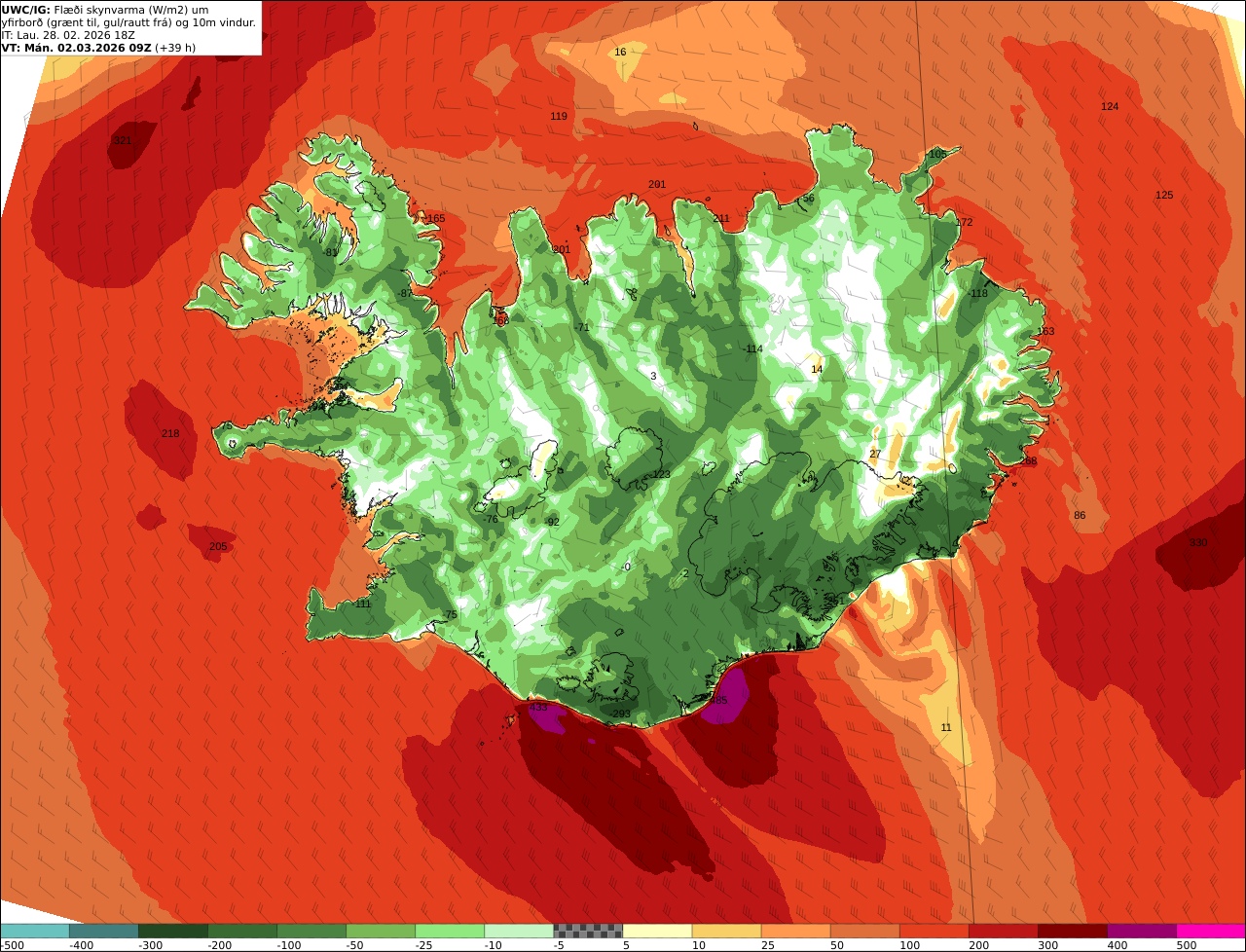The image size is (1246, 952).
Task: Click the '(+39 h)' forecast offset text
Action: coord(175,48)
